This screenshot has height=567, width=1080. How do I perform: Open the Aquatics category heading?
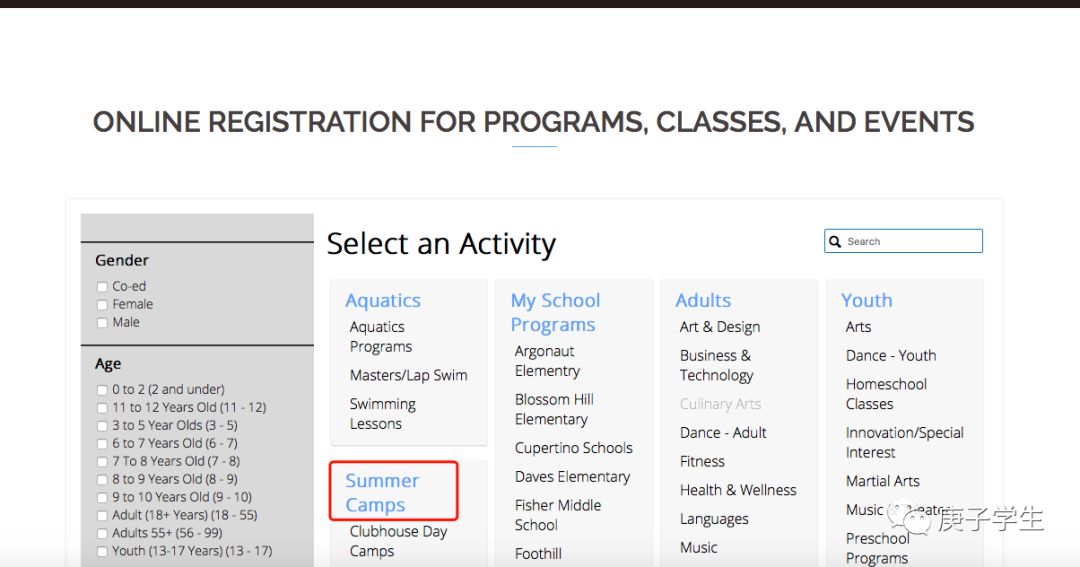tap(383, 300)
